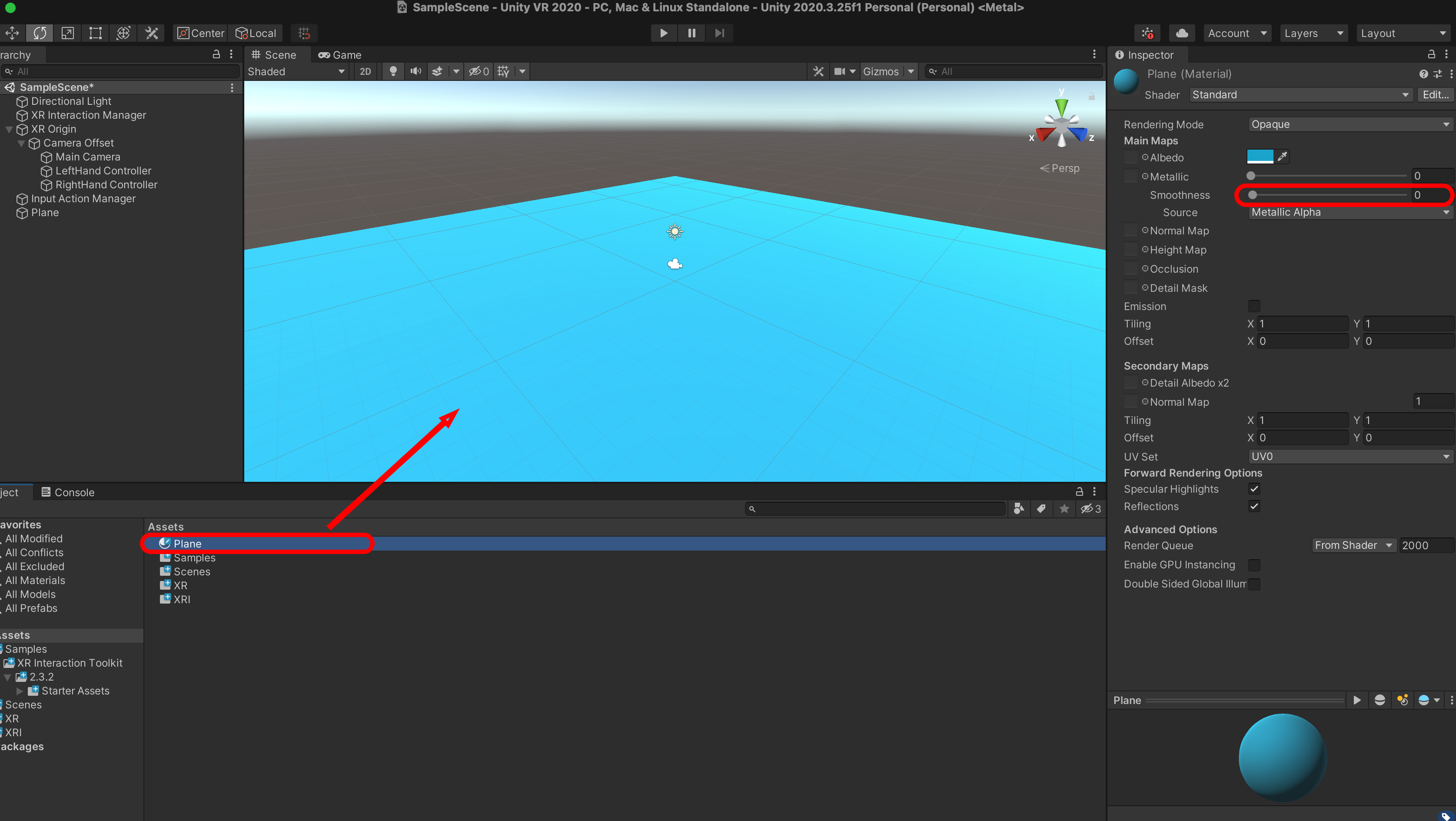
Task: Open Cloud services icon
Action: (x=1181, y=33)
